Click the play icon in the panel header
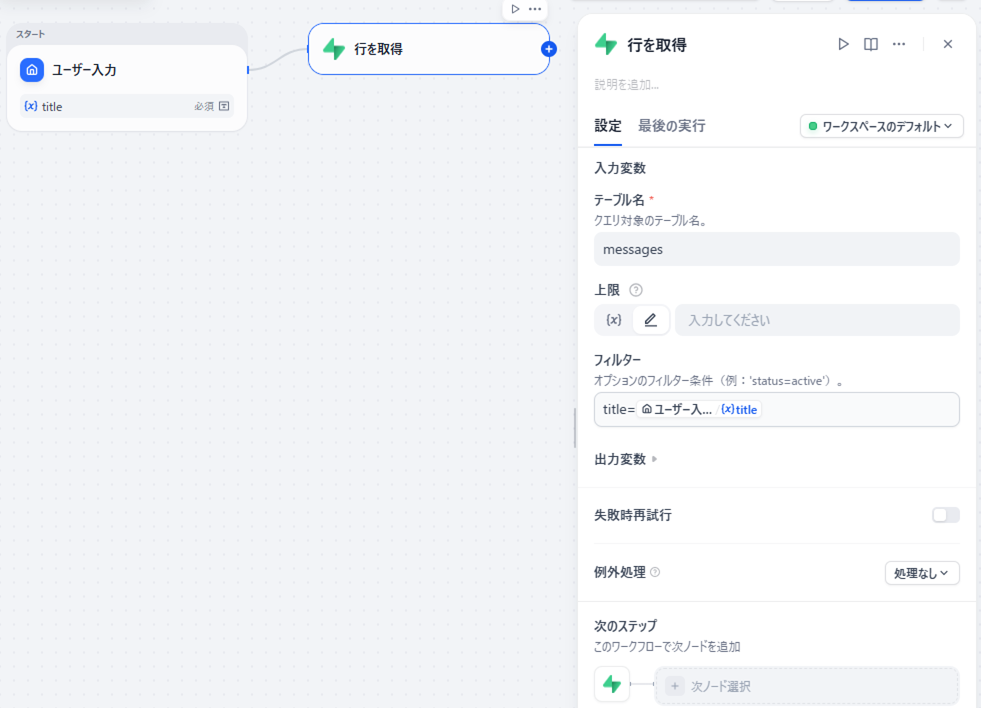Image resolution: width=981 pixels, height=708 pixels. [843, 44]
